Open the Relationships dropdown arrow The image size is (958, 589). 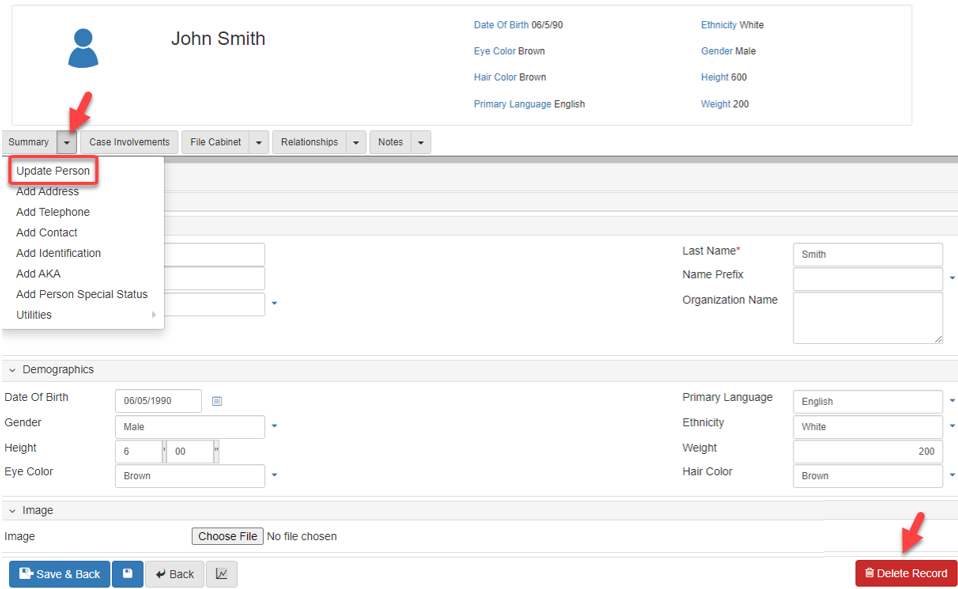(x=356, y=142)
